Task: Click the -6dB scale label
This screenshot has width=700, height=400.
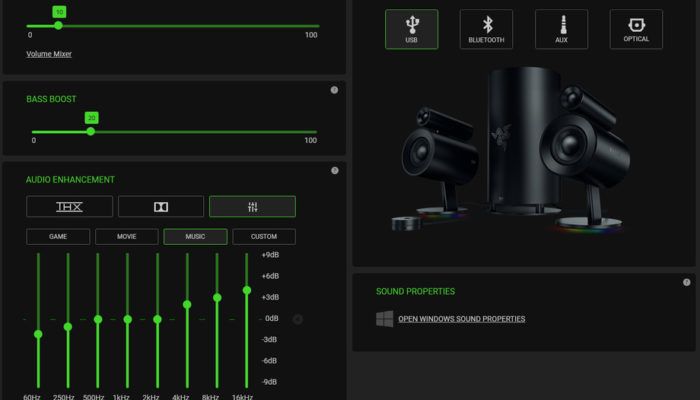Action: click(x=270, y=361)
